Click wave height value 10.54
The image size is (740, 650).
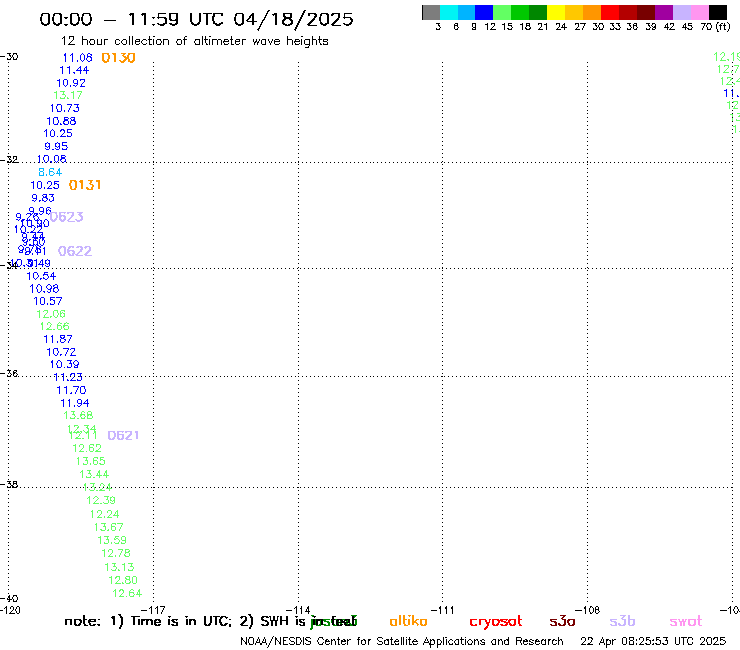tap(41, 276)
